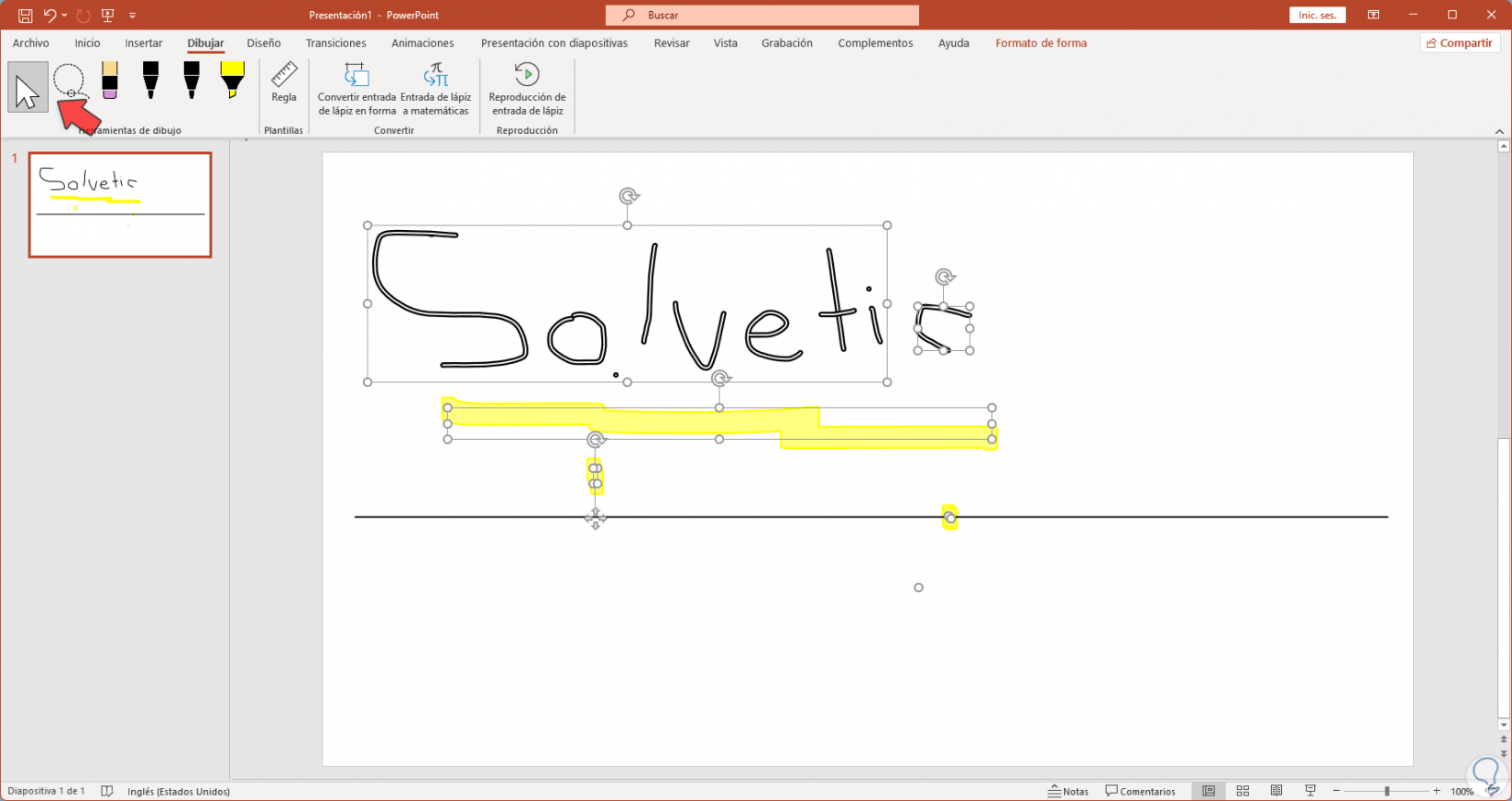Click the Inglés (Estados Unidos) language indicator
1512x801 pixels.
tap(179, 791)
